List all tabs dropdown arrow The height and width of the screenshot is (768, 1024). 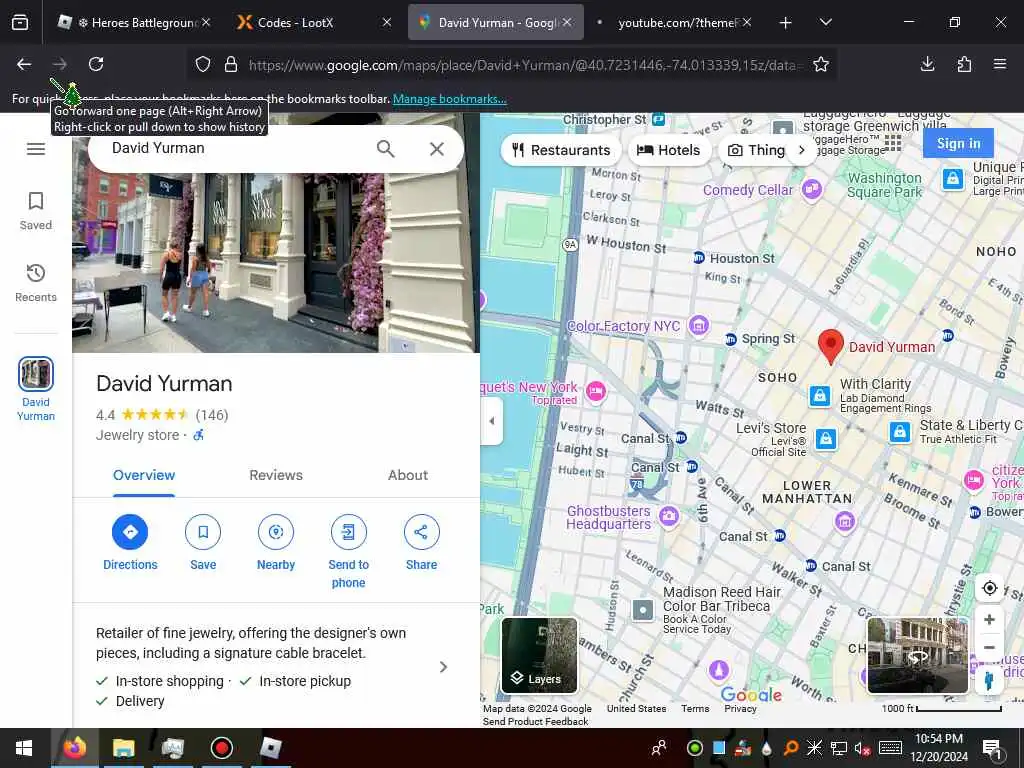click(x=825, y=22)
